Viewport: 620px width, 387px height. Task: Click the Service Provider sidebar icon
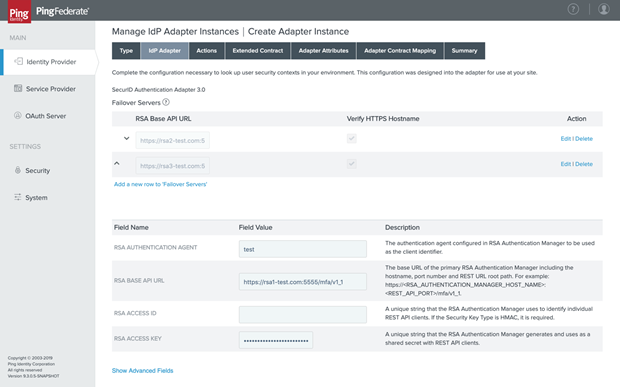coord(18,88)
